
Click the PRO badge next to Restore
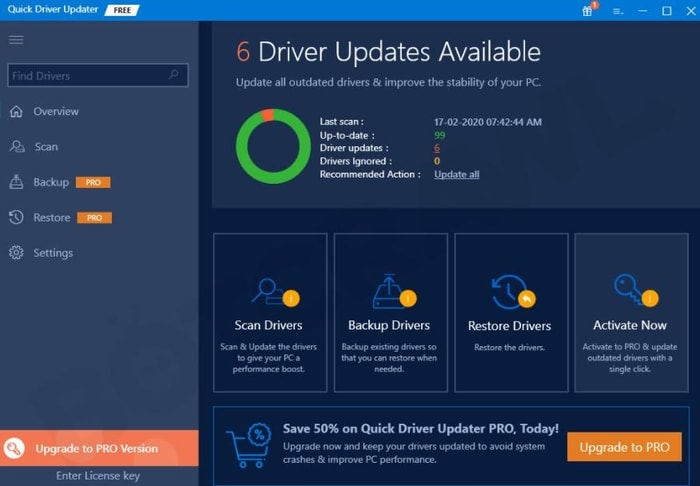(94, 218)
